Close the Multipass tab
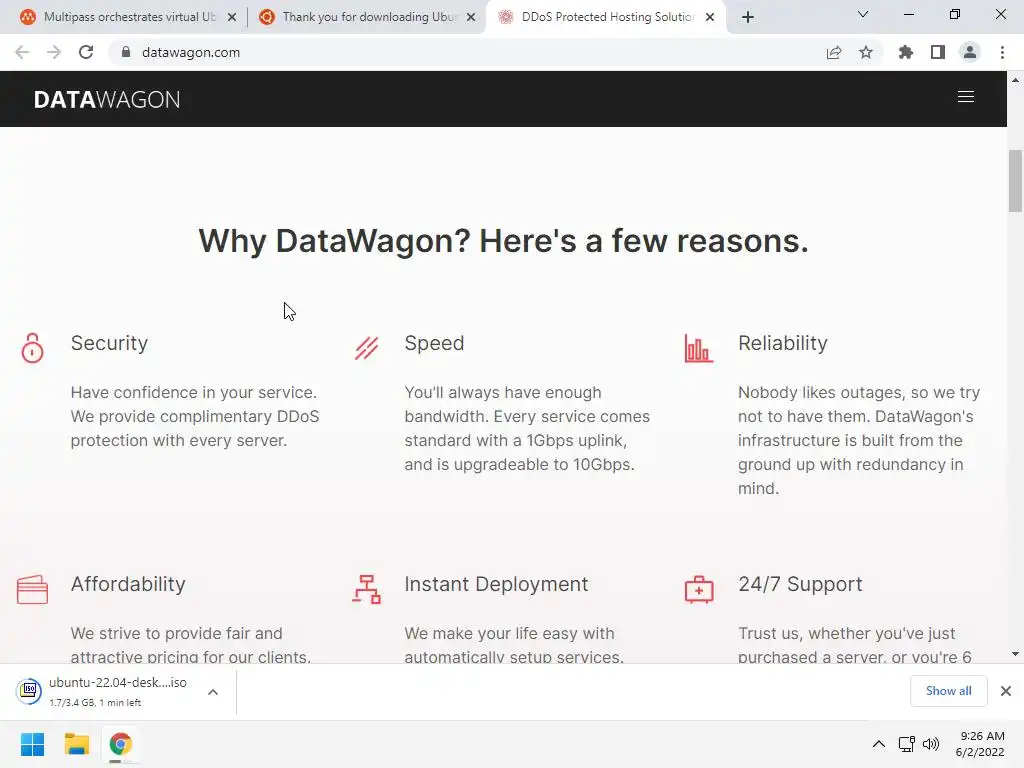The image size is (1024, 768). click(x=232, y=18)
